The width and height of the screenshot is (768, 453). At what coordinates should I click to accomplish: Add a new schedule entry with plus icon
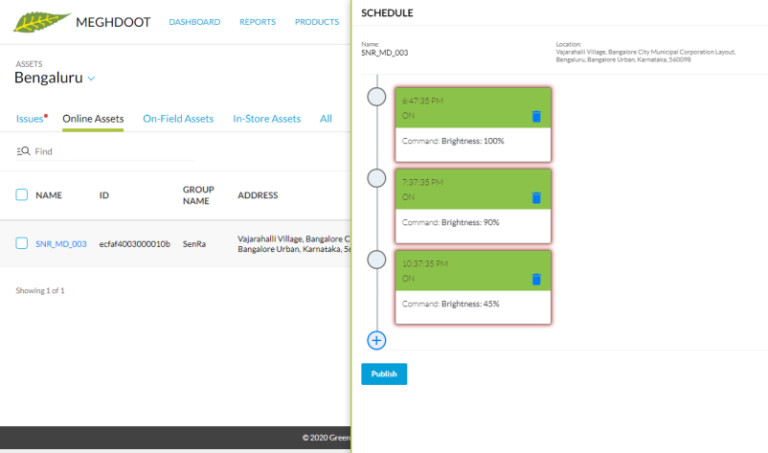[x=377, y=340]
